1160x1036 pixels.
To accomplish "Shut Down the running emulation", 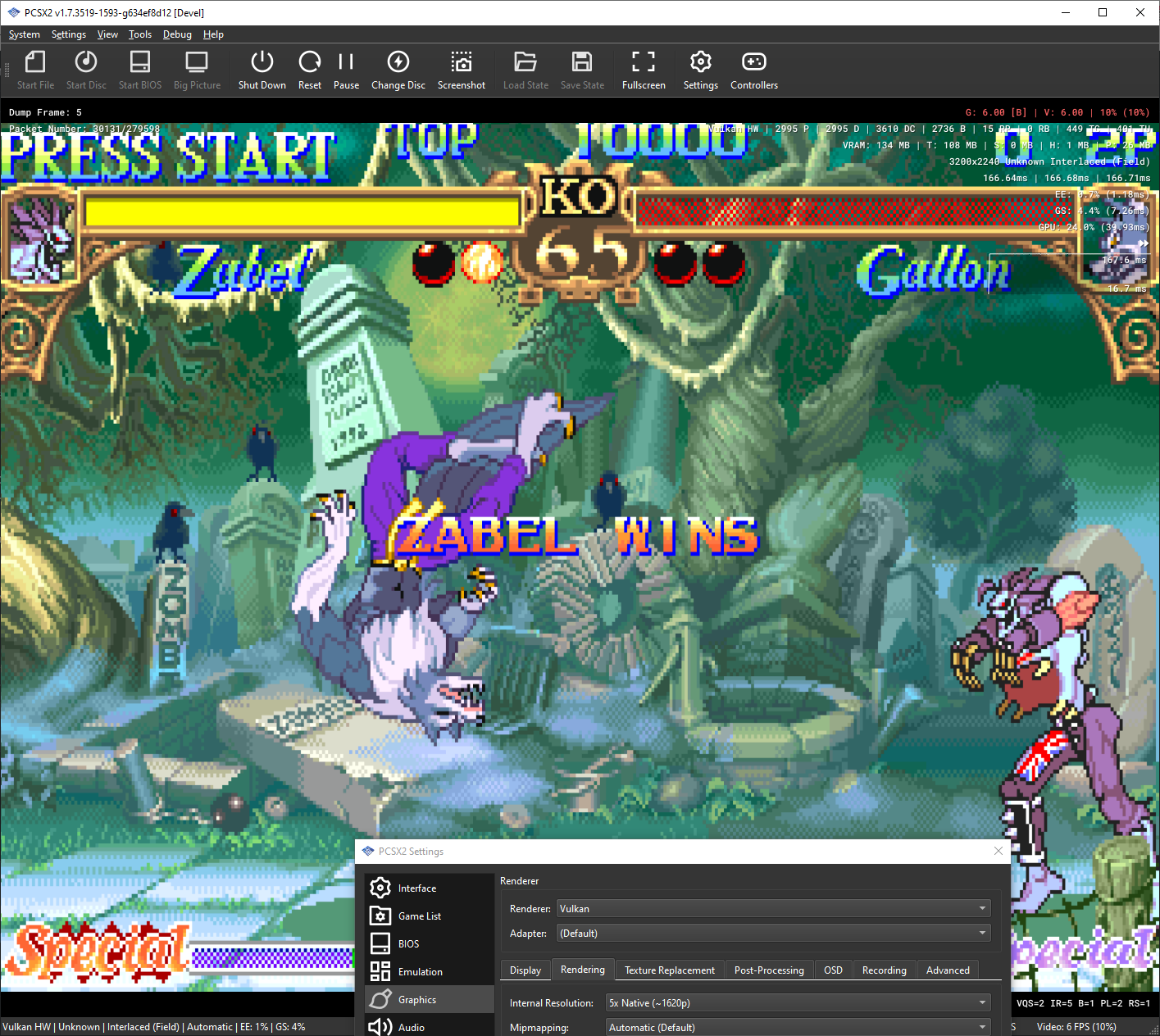I will (262, 70).
